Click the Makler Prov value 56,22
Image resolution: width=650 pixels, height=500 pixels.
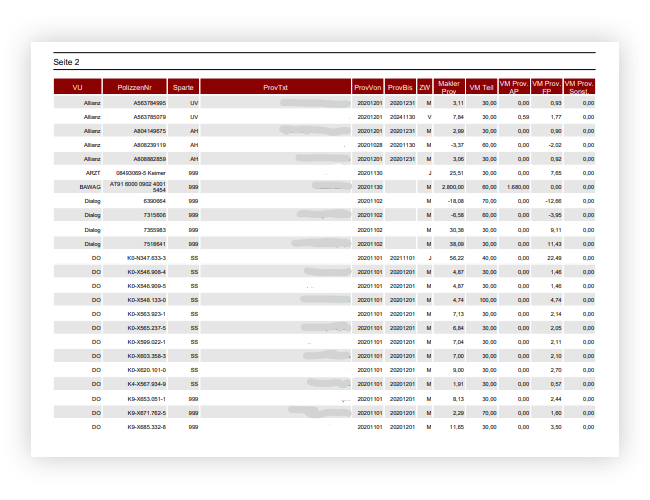[x=456, y=258]
